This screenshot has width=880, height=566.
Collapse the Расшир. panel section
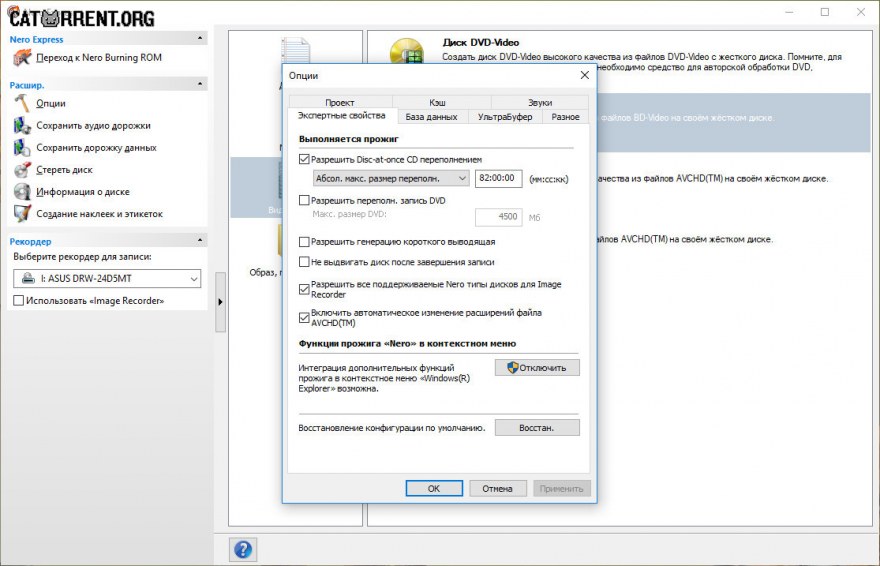[x=200, y=84]
